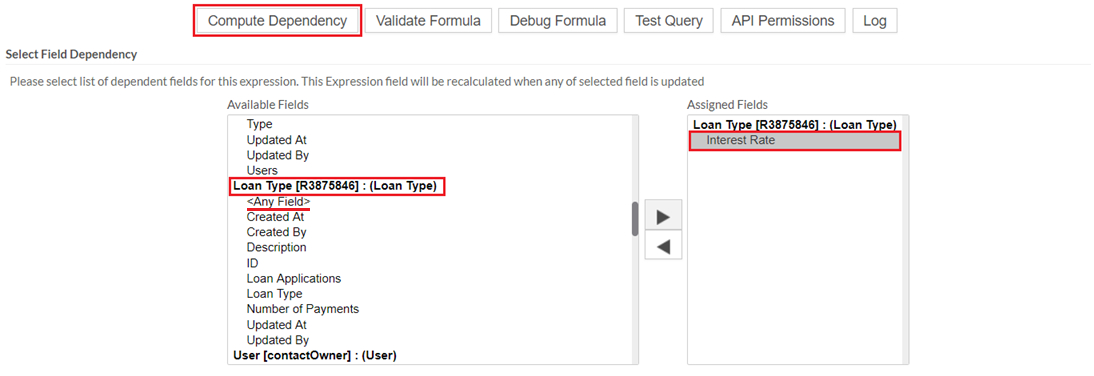Image resolution: width=1094 pixels, height=376 pixels.
Task: Select the <Any Field> entry
Action: tap(278, 202)
